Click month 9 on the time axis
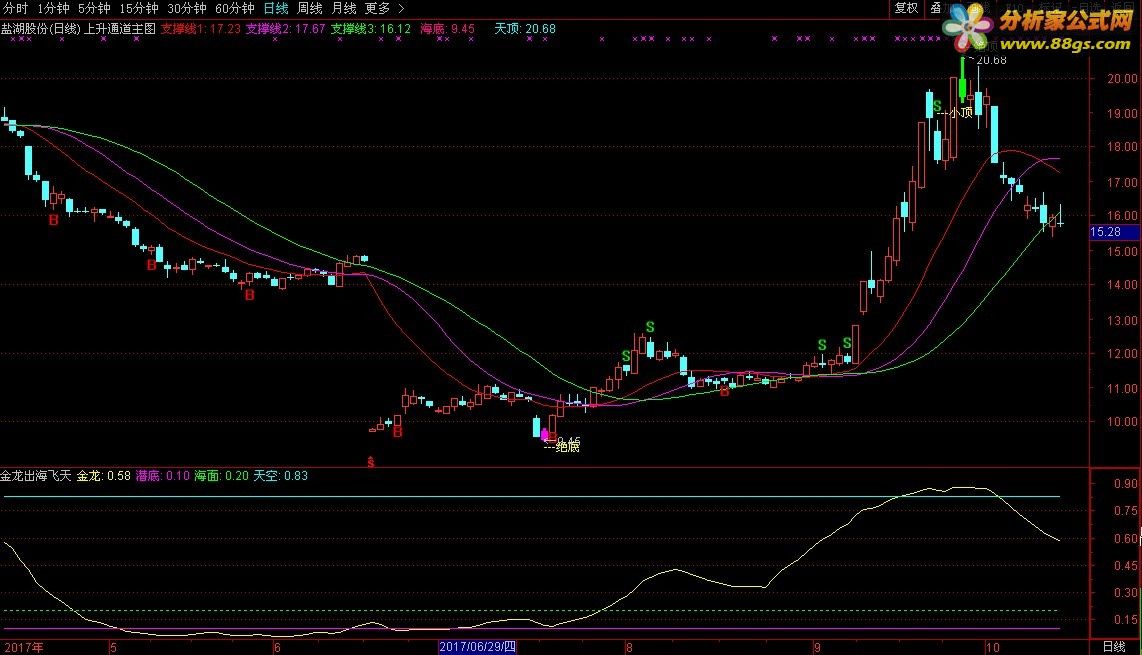 (x=817, y=648)
